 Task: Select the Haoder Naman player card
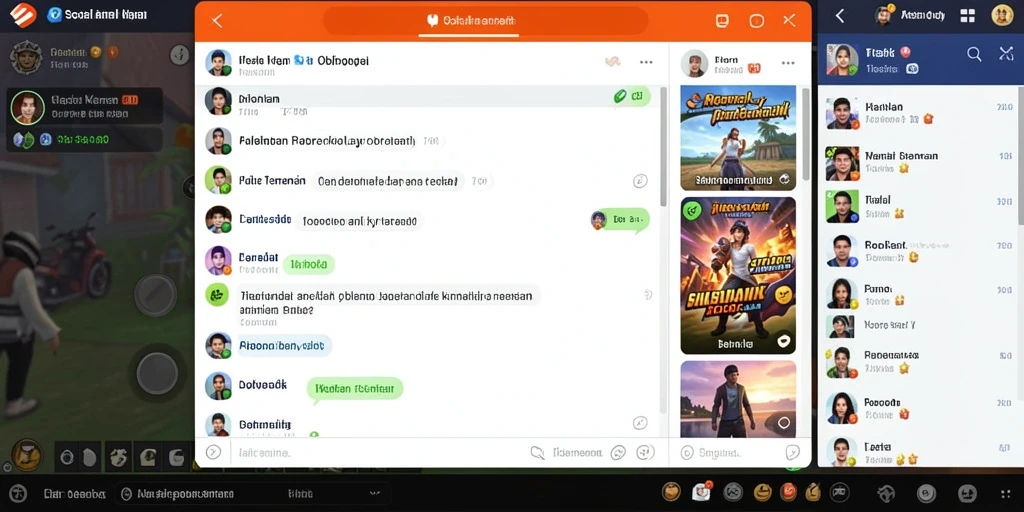[85, 106]
